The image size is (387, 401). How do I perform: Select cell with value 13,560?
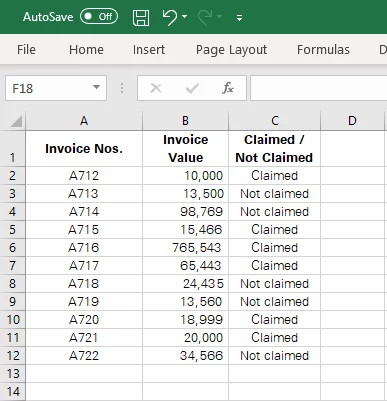click(x=185, y=302)
